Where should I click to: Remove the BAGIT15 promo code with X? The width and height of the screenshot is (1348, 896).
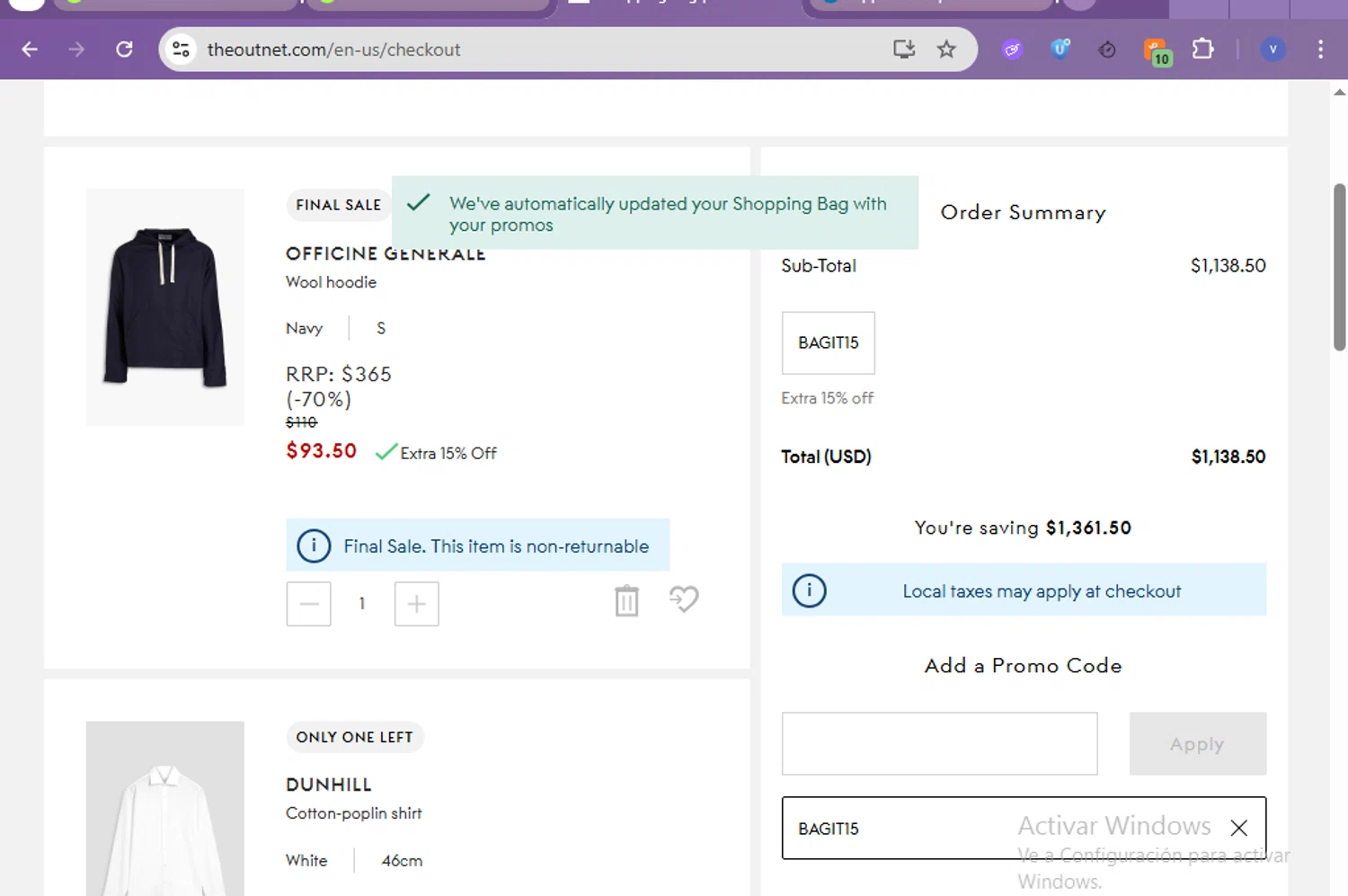pos(1238,828)
